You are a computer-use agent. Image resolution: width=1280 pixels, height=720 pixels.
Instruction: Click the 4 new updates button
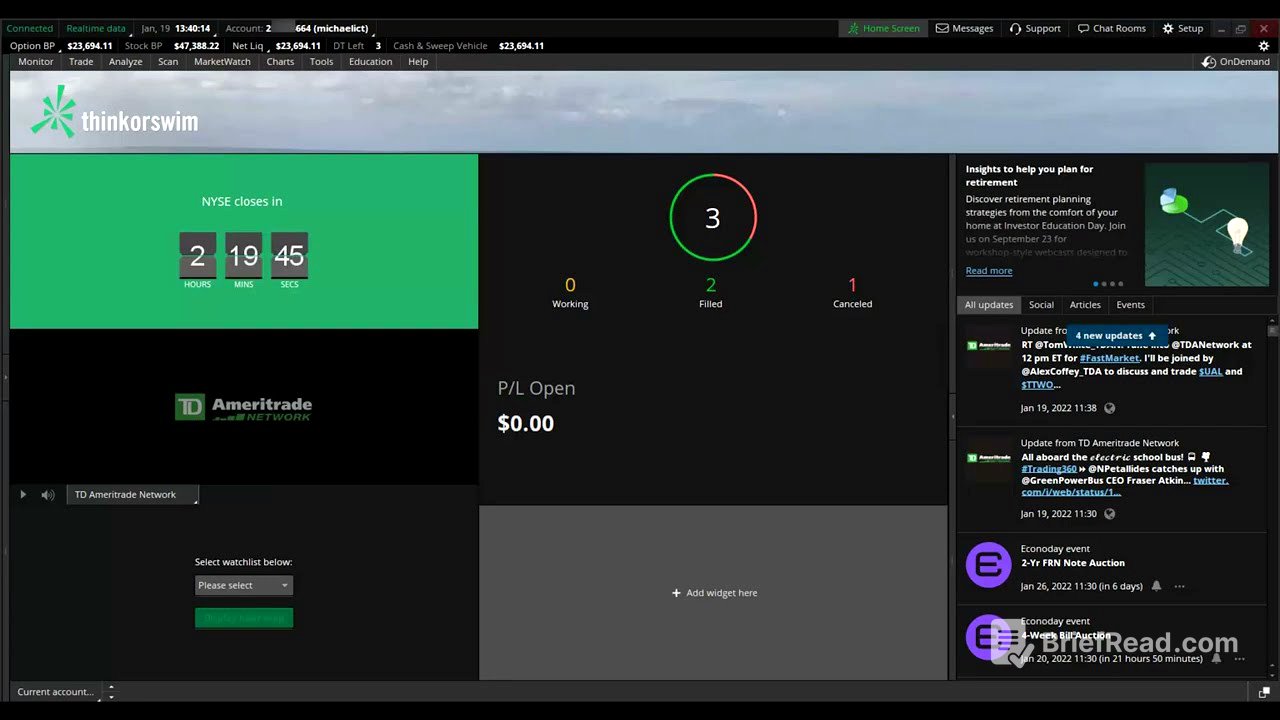tap(1116, 336)
